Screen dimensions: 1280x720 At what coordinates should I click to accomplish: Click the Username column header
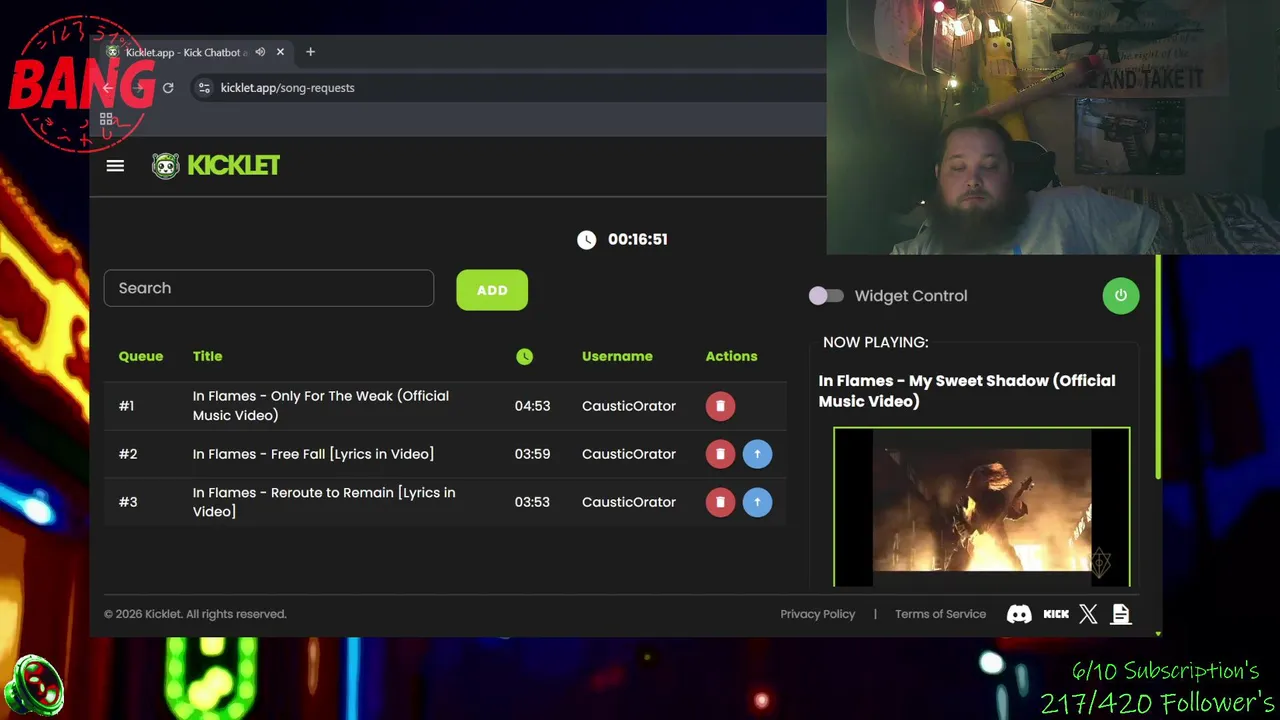point(617,356)
